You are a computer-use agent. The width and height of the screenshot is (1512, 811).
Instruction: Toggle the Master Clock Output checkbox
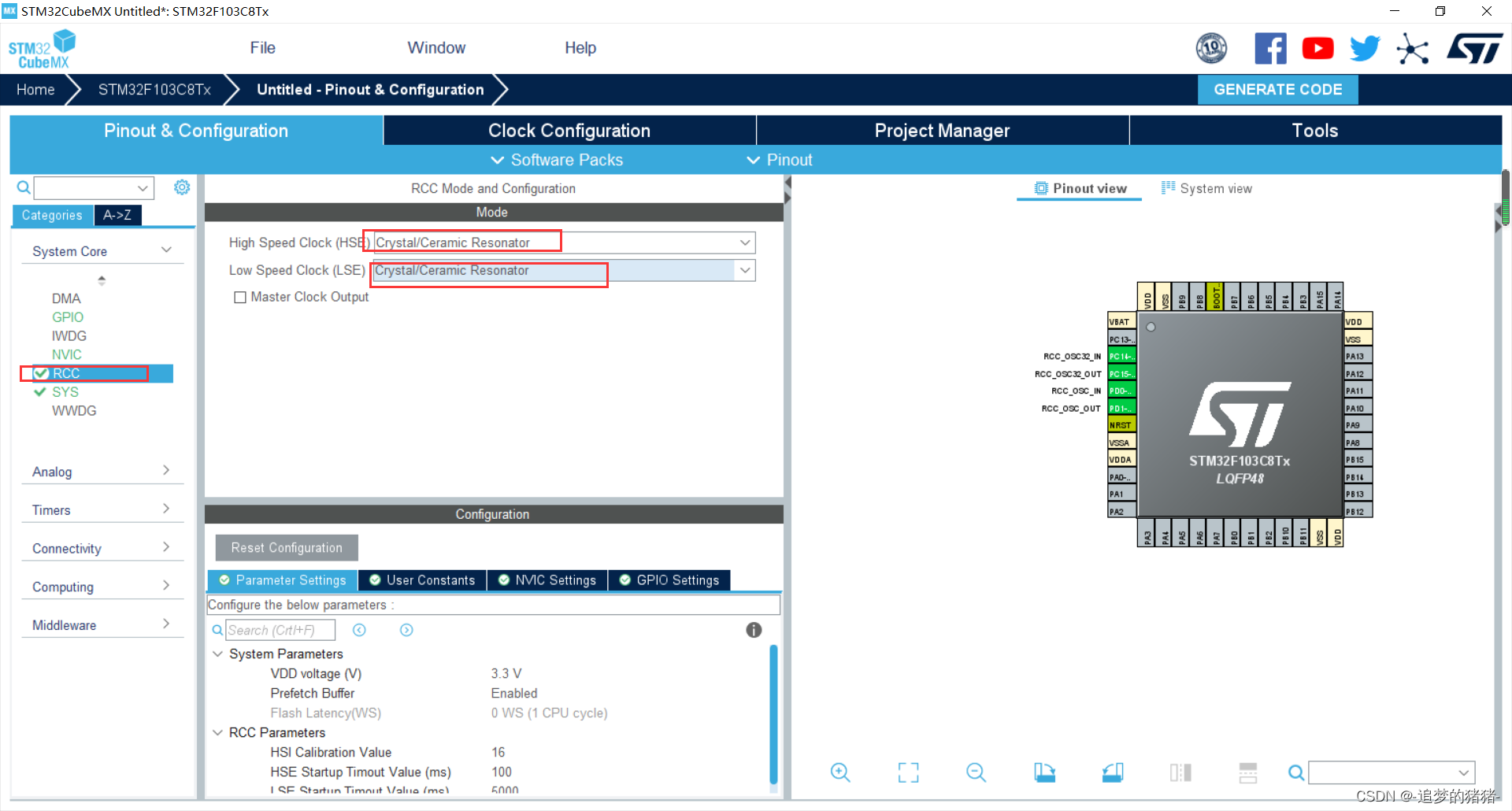(240, 298)
